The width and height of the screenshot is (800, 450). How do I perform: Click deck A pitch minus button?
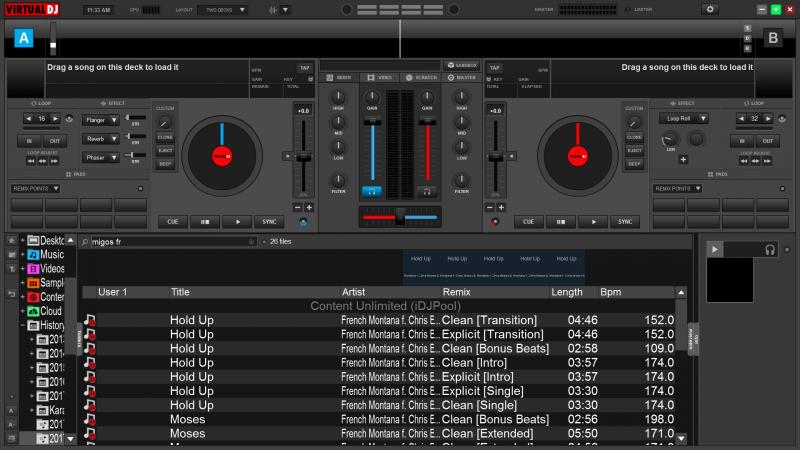297,208
